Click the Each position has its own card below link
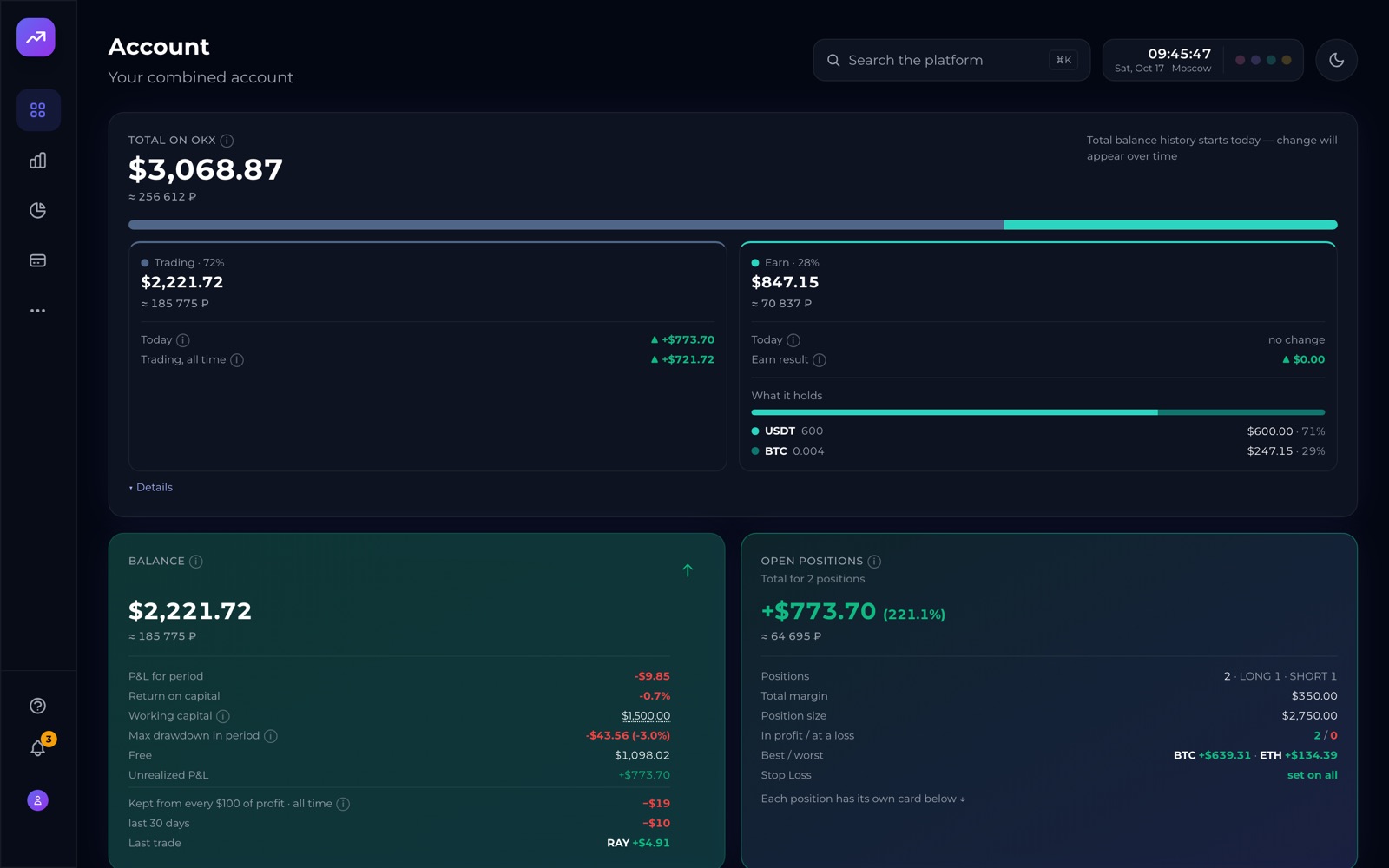The height and width of the screenshot is (868, 1389). coord(863,799)
